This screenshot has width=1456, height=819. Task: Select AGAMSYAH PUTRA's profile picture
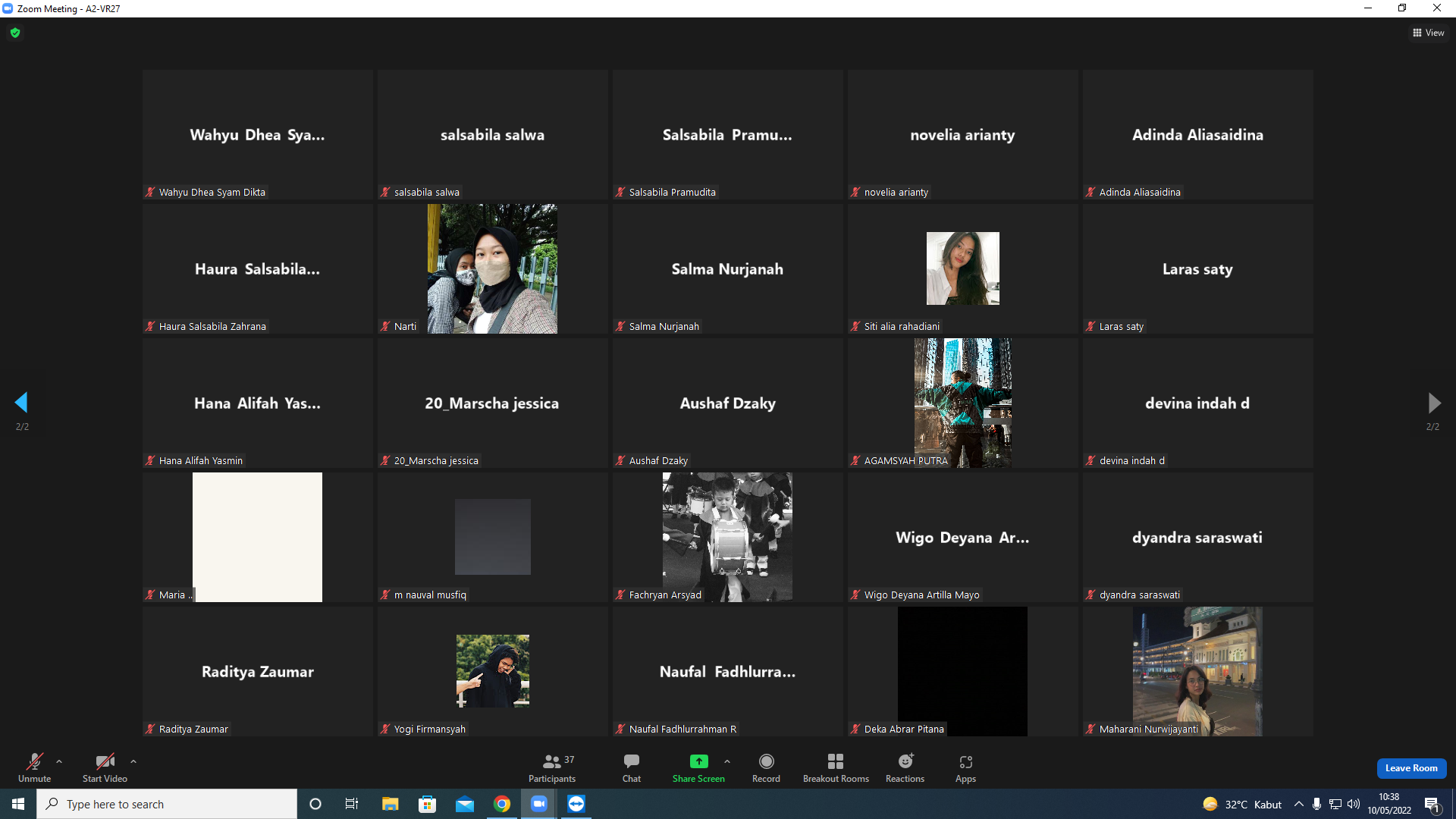(x=962, y=403)
